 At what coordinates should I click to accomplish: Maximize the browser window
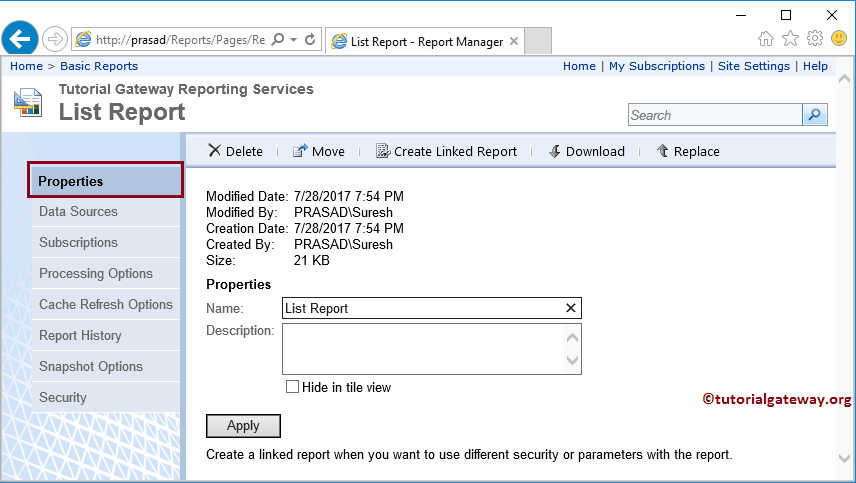pyautogui.click(x=786, y=15)
